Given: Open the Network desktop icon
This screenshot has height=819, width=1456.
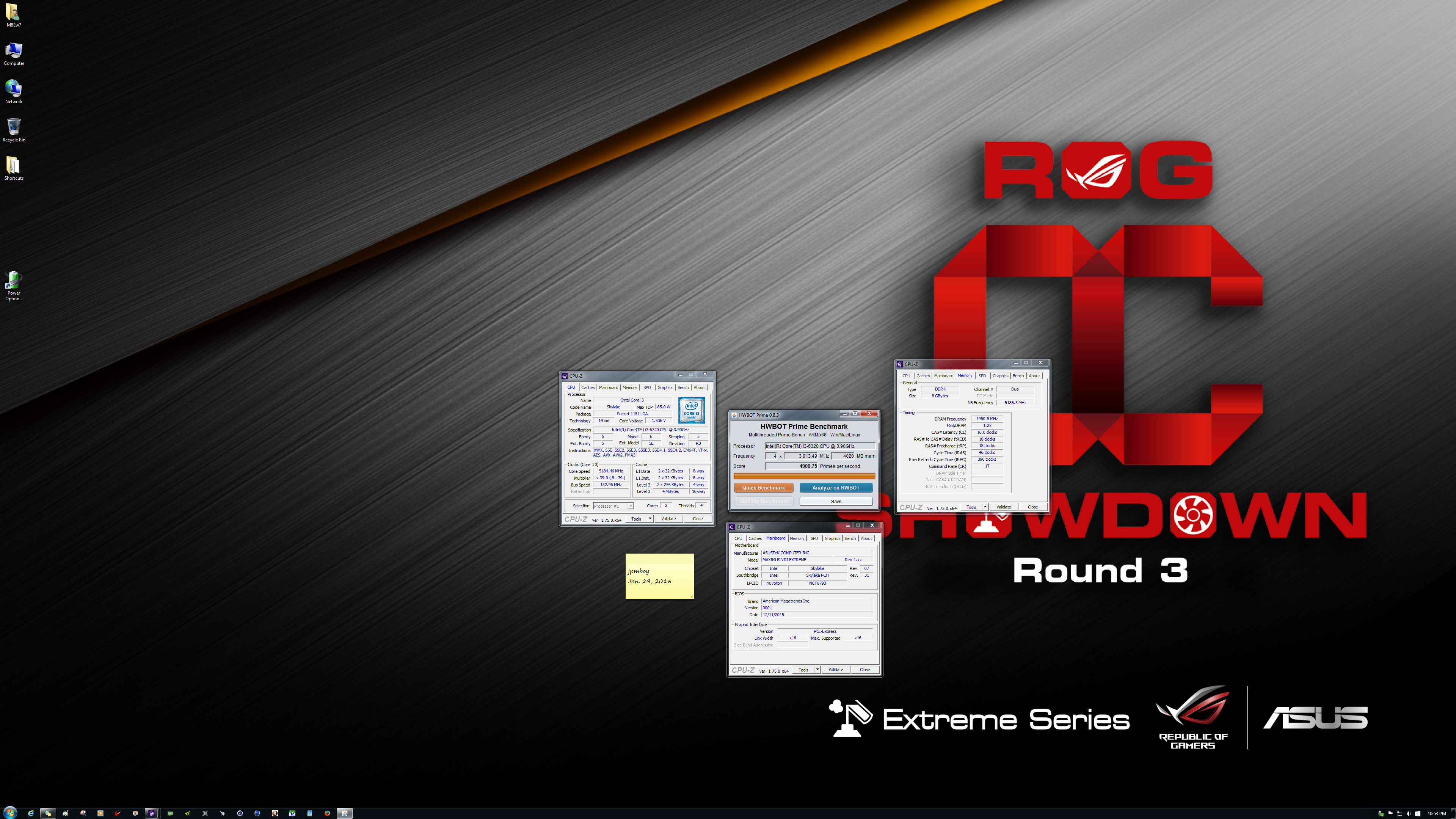Looking at the screenshot, I should point(14,92).
